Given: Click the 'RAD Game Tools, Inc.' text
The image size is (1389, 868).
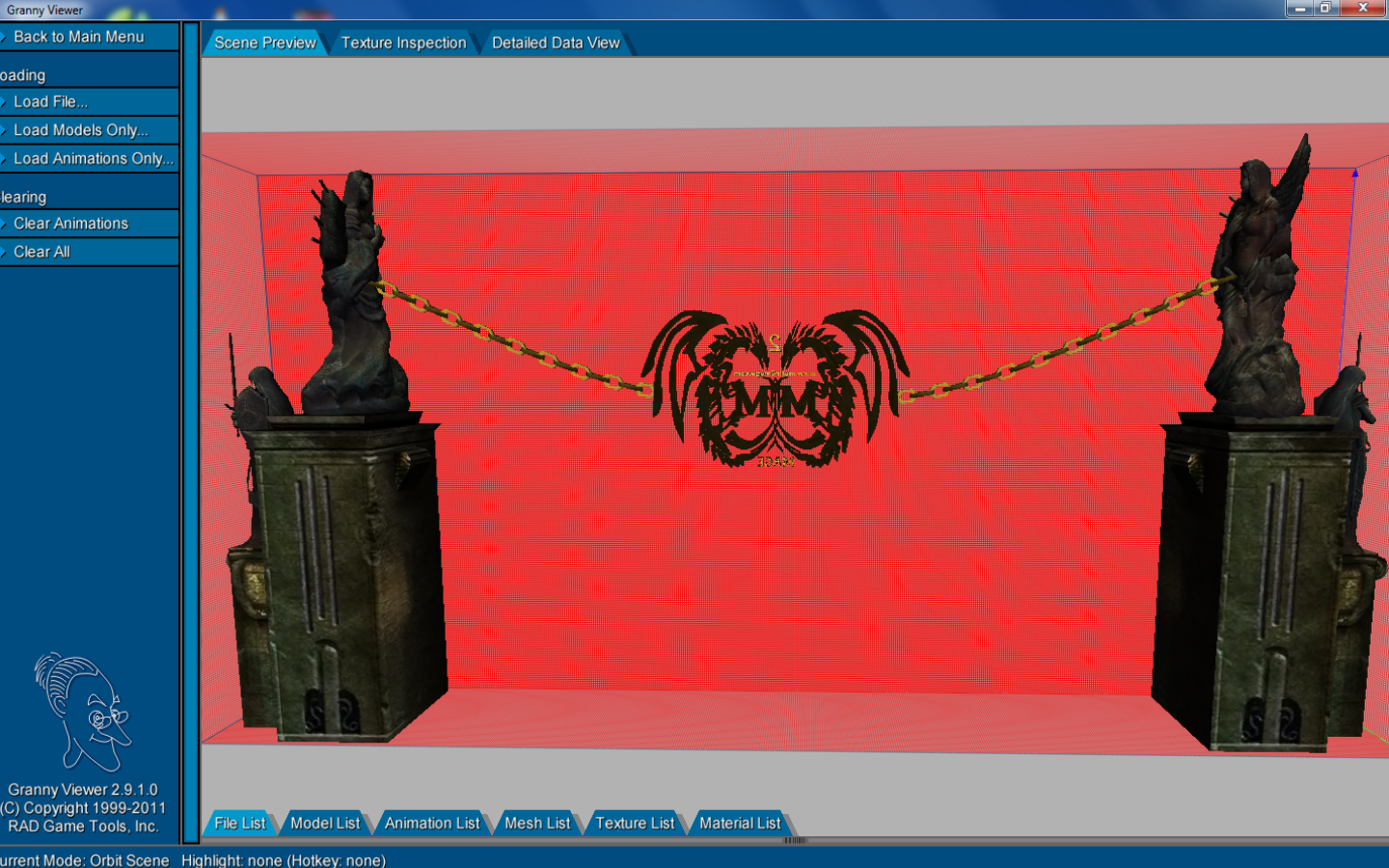Looking at the screenshot, I should (x=83, y=827).
